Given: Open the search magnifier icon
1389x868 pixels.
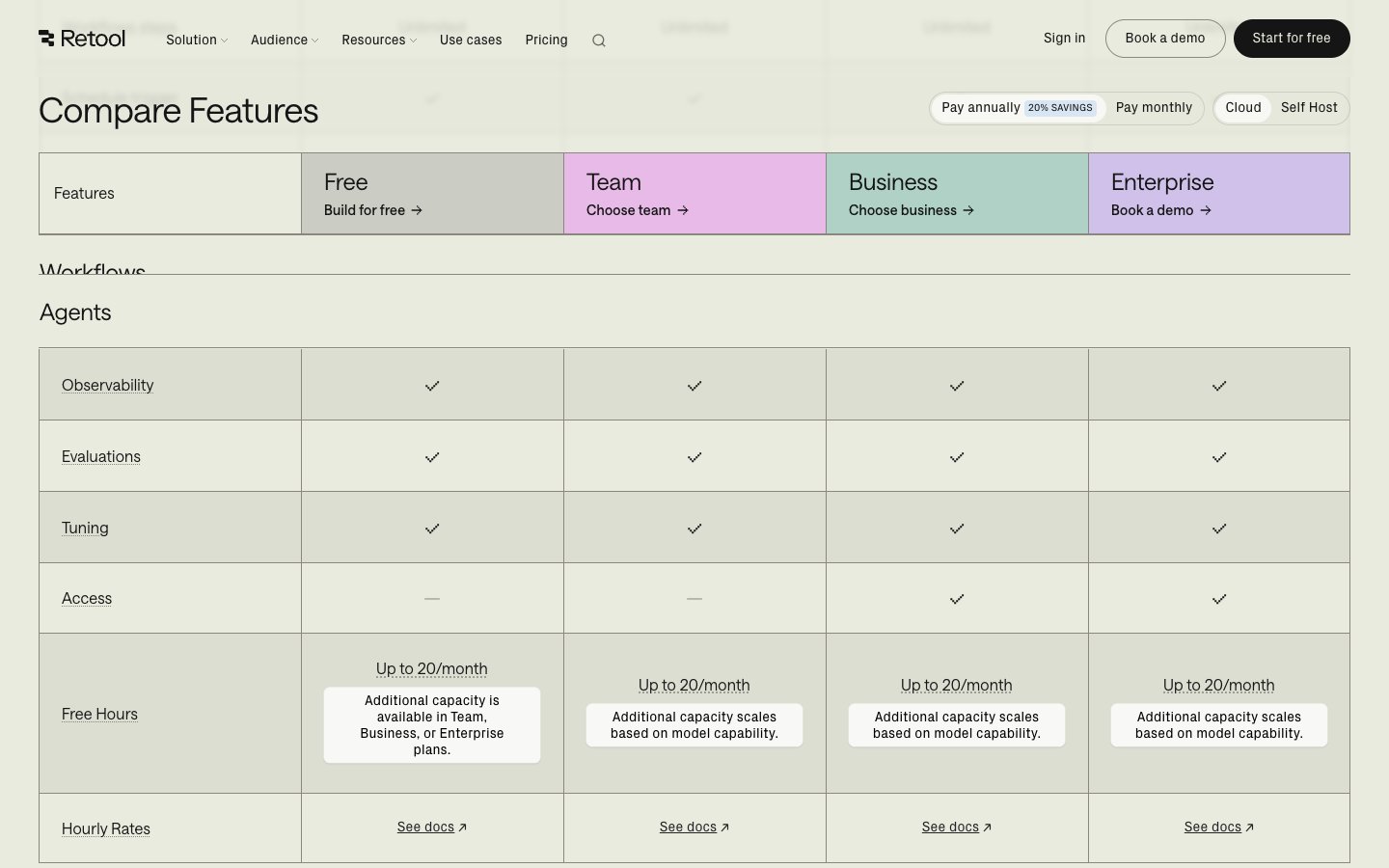Looking at the screenshot, I should click(598, 41).
